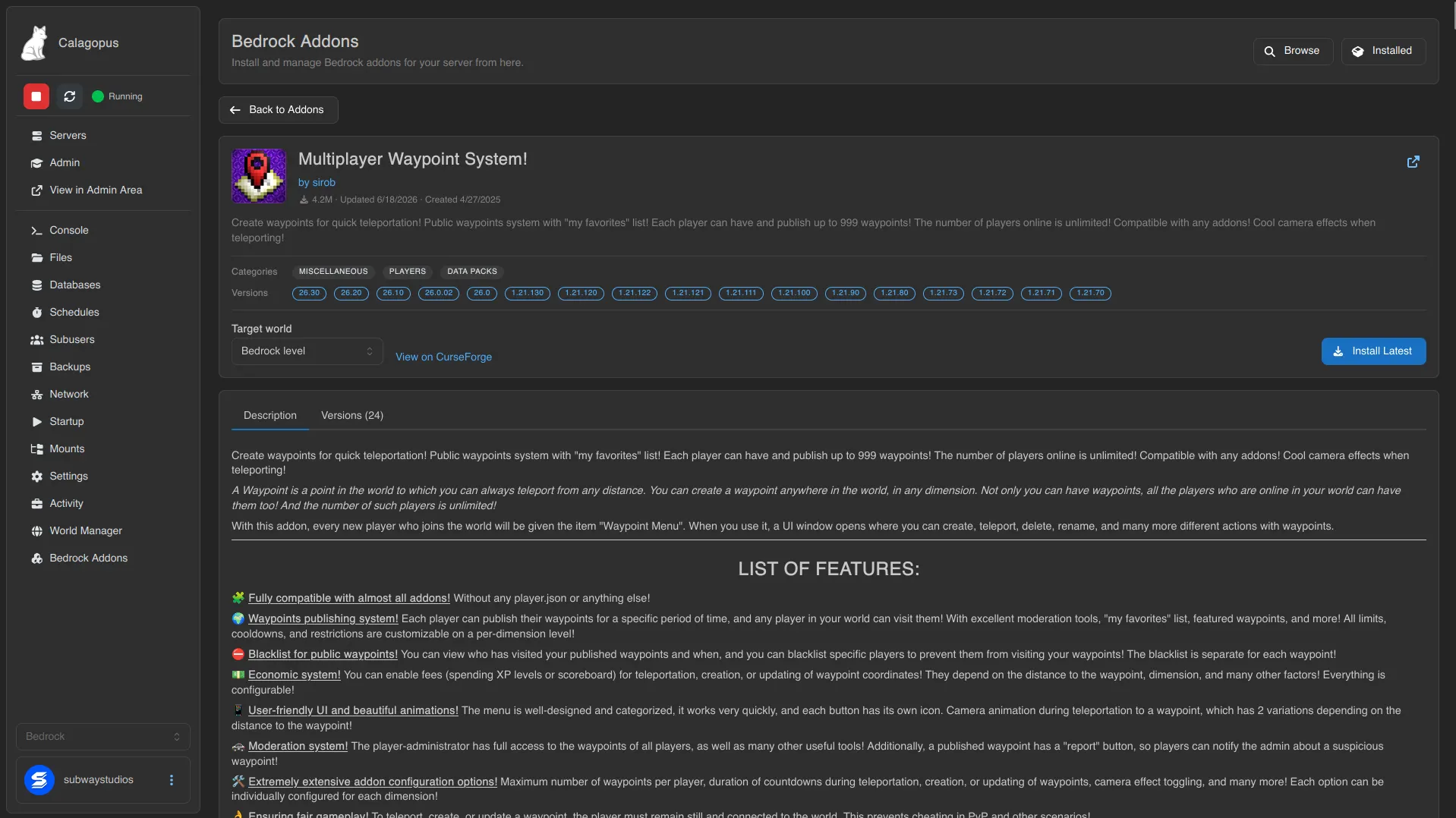This screenshot has width=1456, height=818.
Task: Click "Moderation system!" feature text
Action: pyautogui.click(x=298, y=747)
